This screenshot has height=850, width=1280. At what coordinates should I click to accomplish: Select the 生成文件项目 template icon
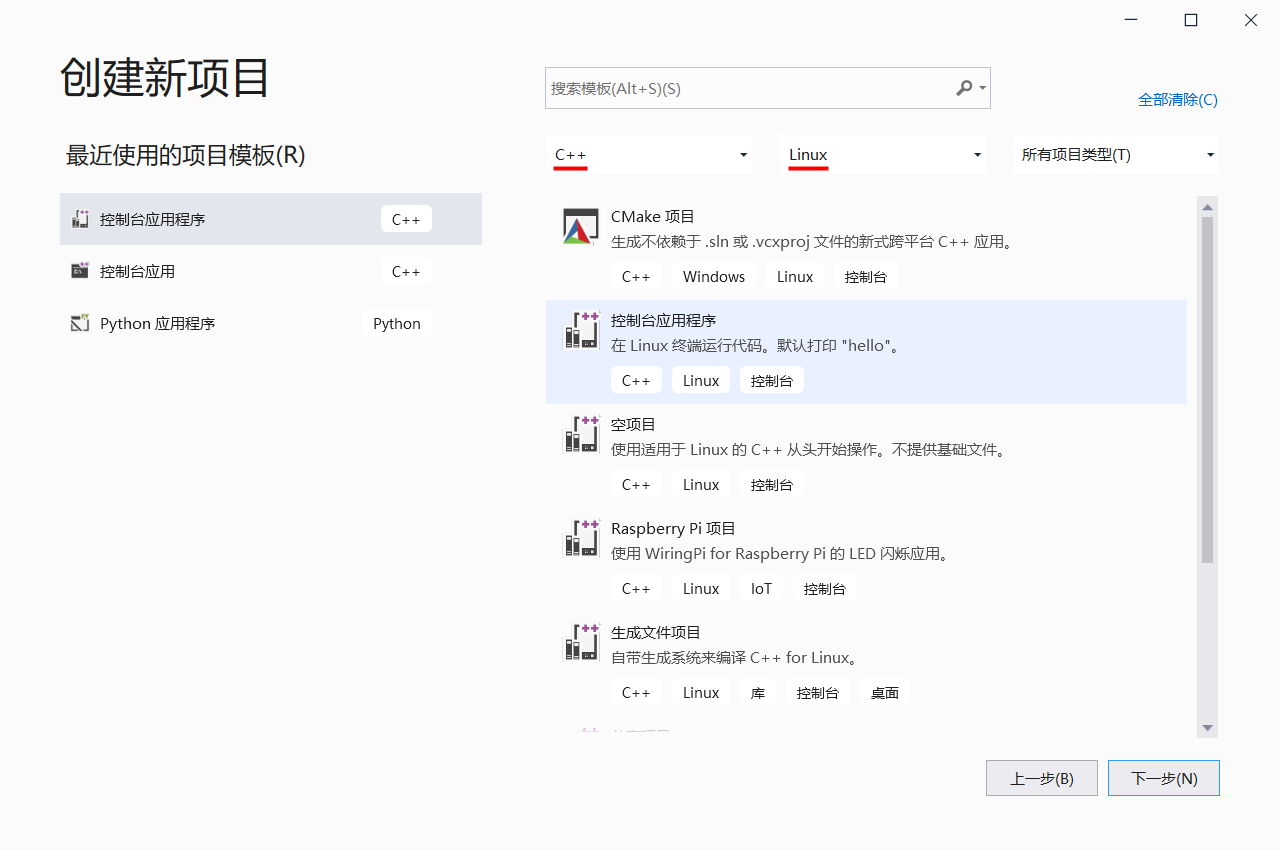pos(581,642)
